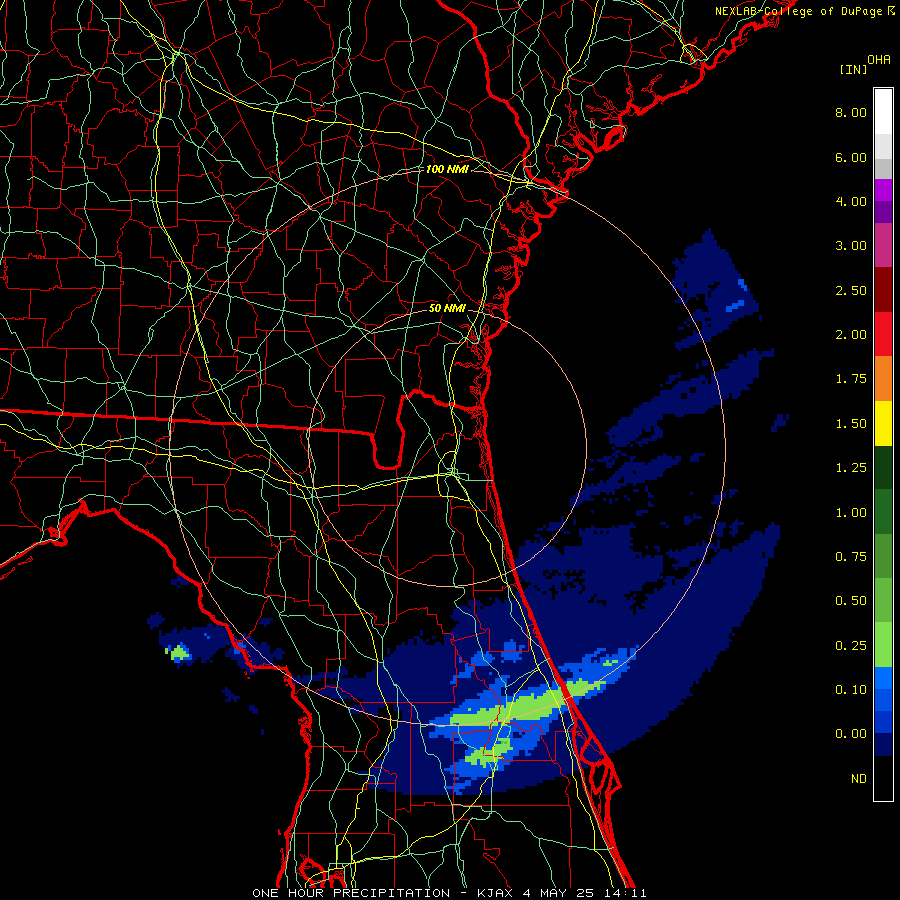The width and height of the screenshot is (900, 900).
Task: Select the dark maroon legend swatch
Action: 883,290
